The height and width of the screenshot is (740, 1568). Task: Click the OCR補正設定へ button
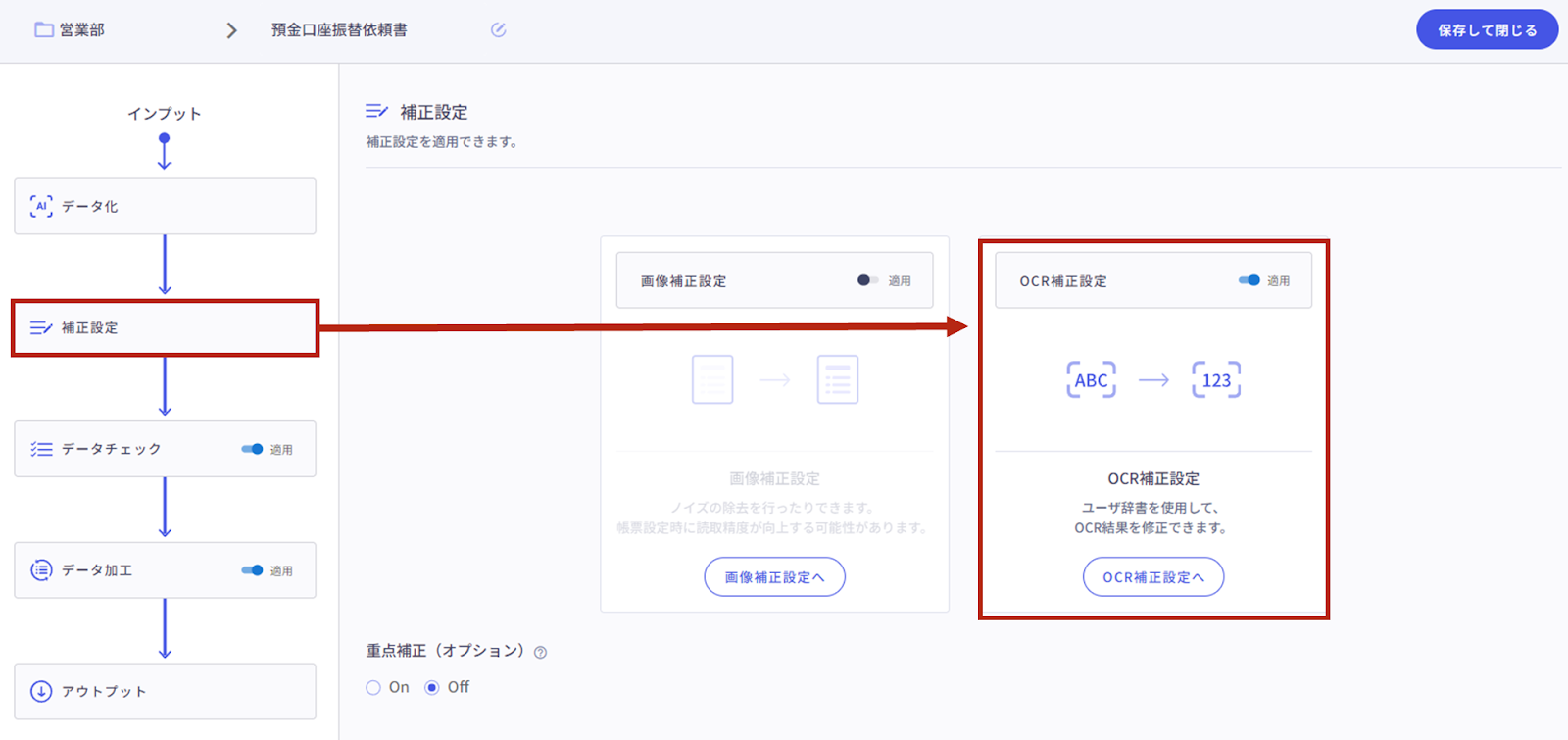click(1153, 577)
